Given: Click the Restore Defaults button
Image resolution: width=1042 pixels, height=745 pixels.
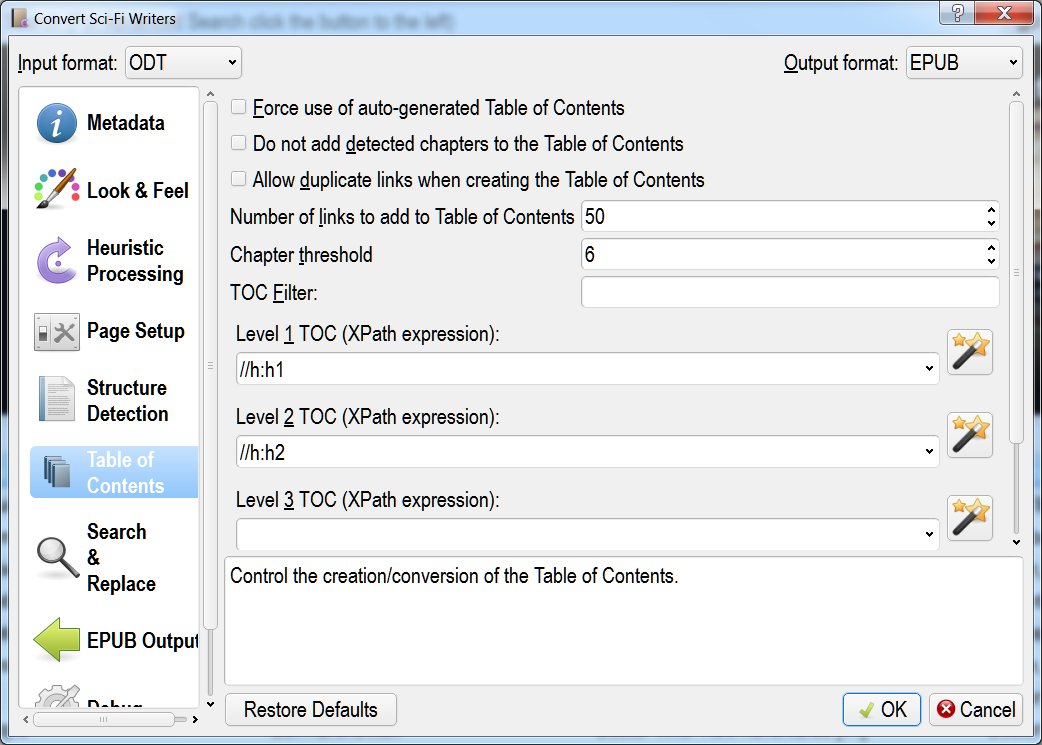Looking at the screenshot, I should pyautogui.click(x=311, y=710).
